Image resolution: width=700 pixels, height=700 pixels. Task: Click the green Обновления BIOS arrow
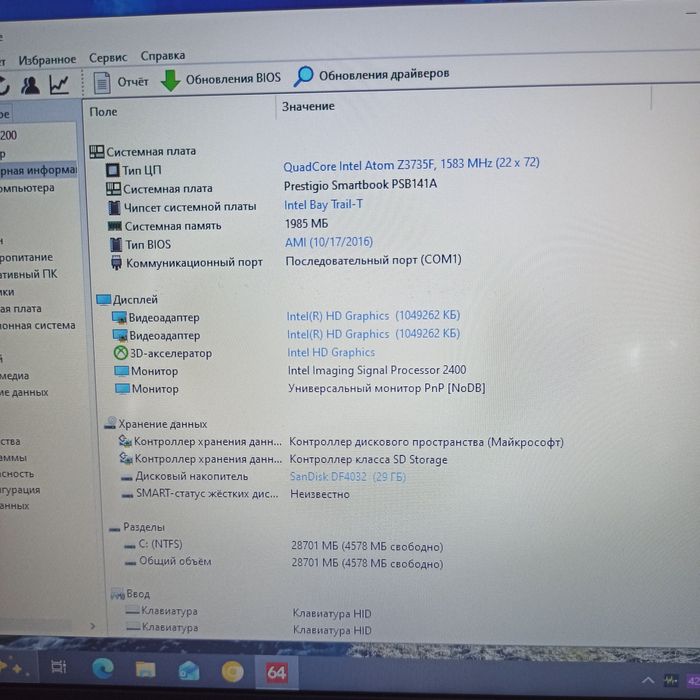click(x=170, y=81)
